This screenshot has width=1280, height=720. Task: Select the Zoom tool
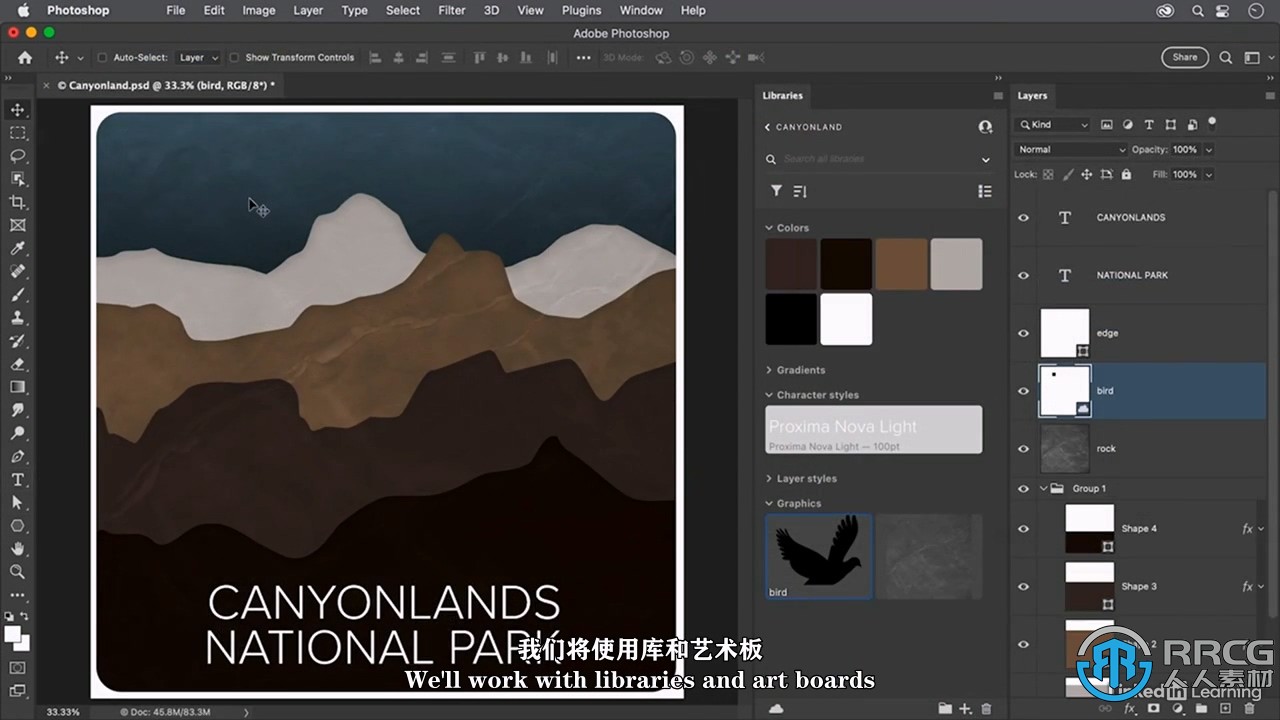17,572
